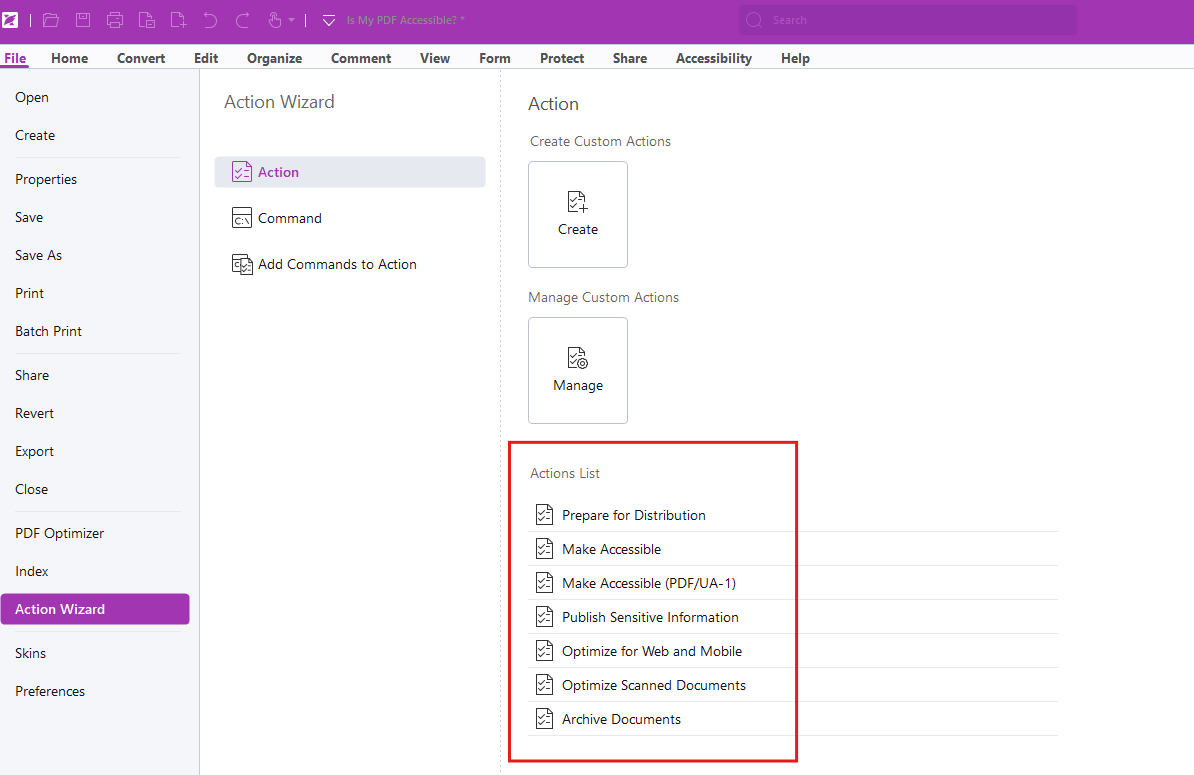Image resolution: width=1194 pixels, height=775 pixels.
Task: Select Action in Action Wizard list
Action: click(350, 172)
